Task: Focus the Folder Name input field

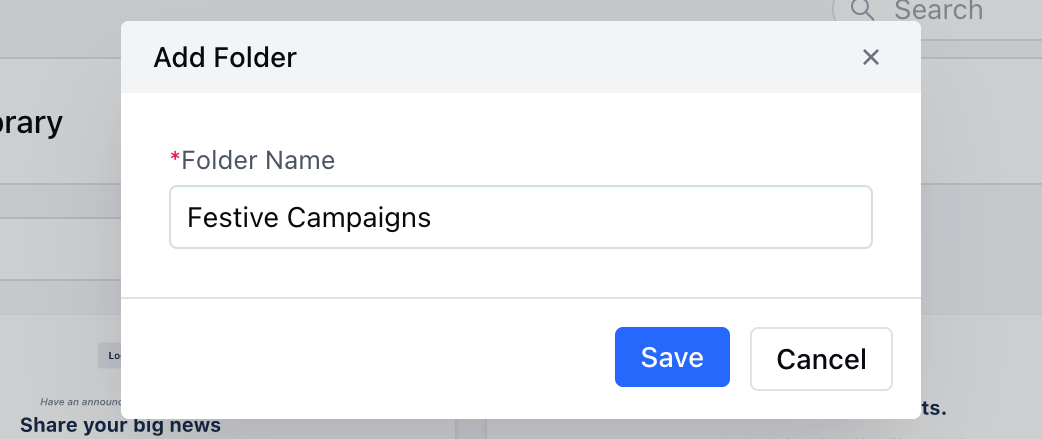Action: 520,217
